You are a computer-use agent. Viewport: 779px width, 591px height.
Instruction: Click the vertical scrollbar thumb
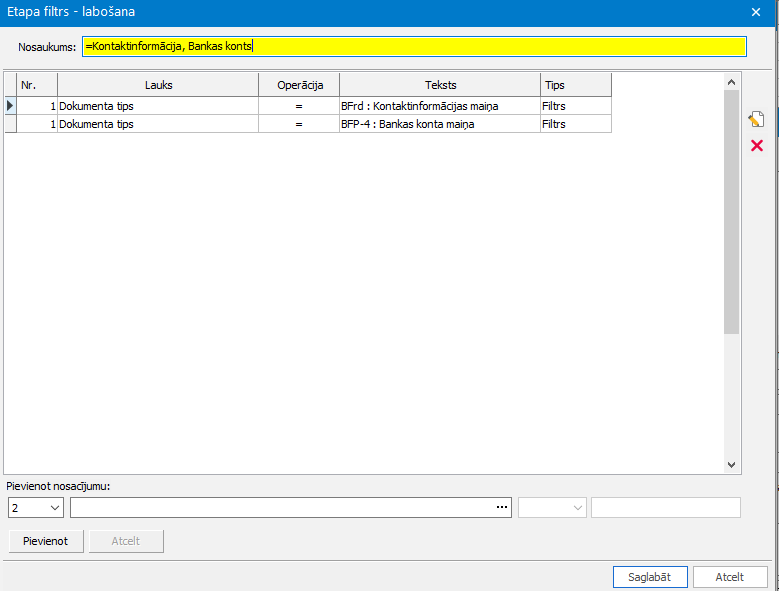click(731, 212)
